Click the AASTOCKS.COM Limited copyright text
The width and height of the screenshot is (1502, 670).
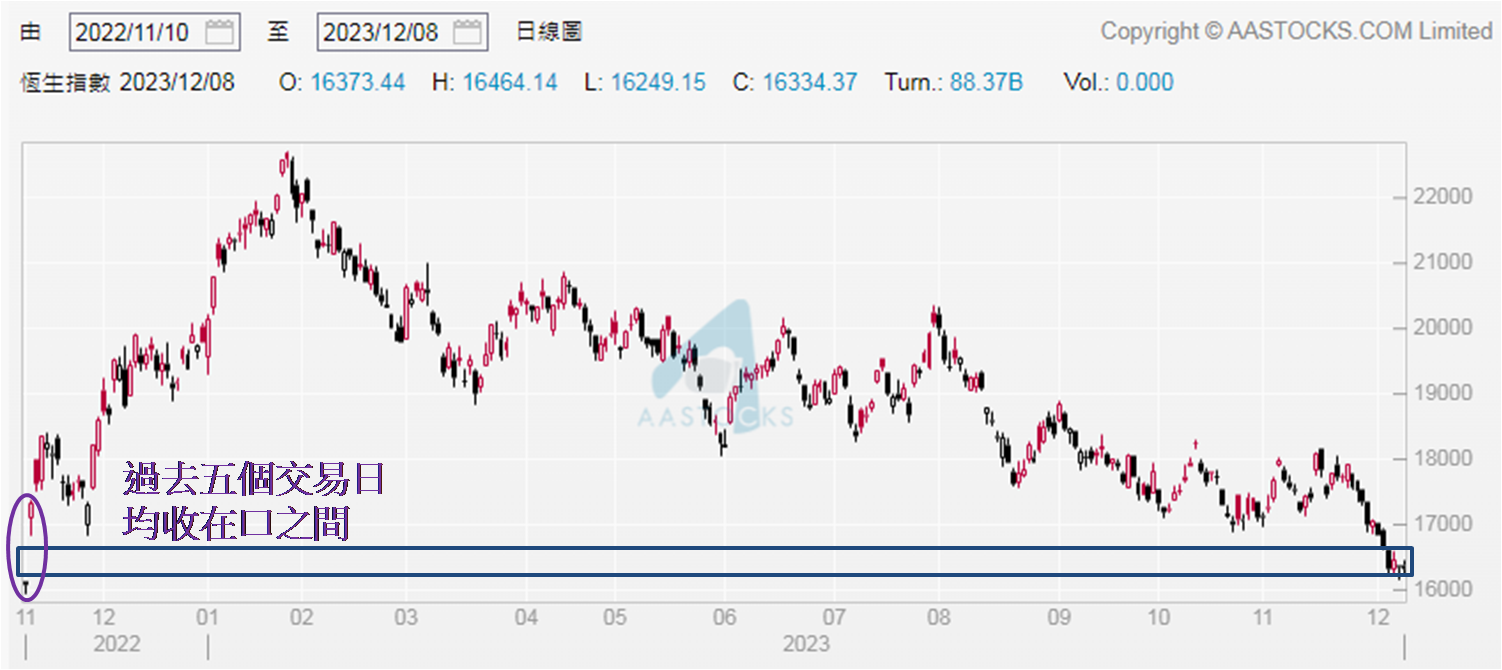pyautogui.click(x=1296, y=32)
